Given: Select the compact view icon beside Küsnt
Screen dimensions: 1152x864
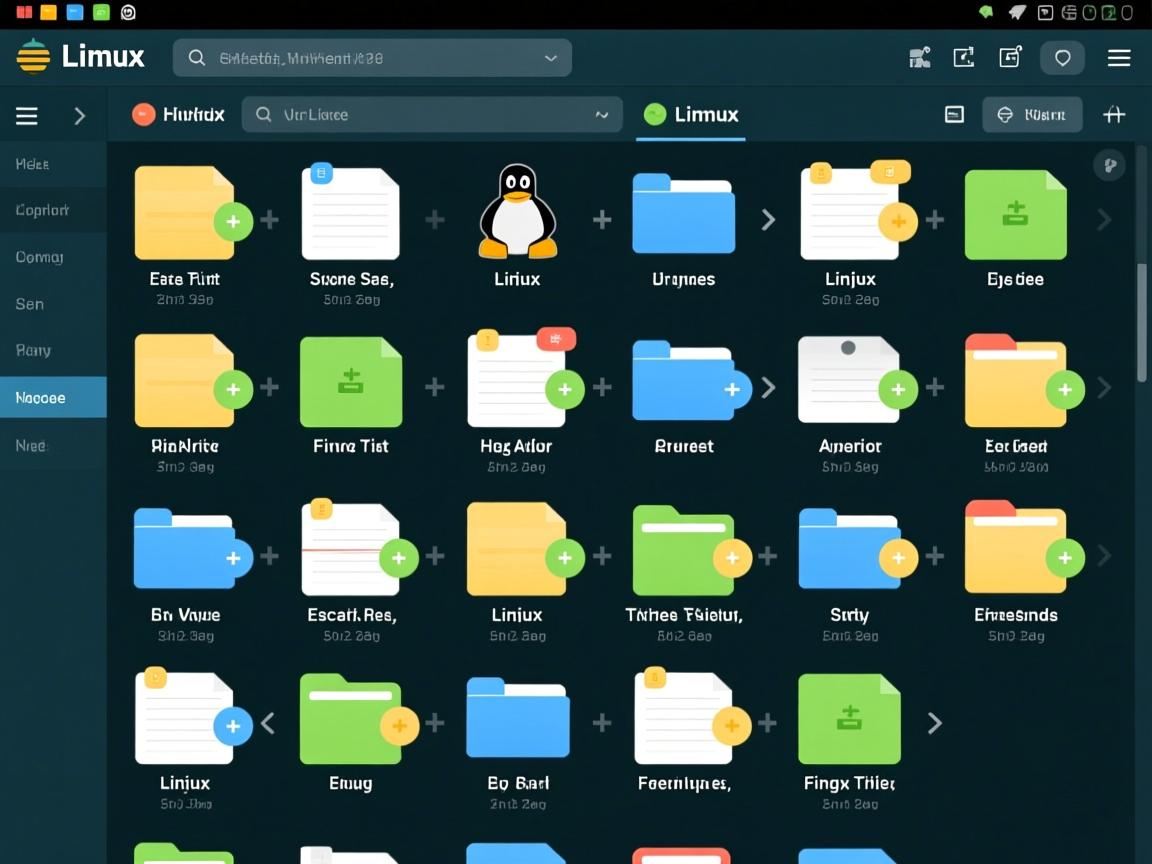Looking at the screenshot, I should (953, 114).
